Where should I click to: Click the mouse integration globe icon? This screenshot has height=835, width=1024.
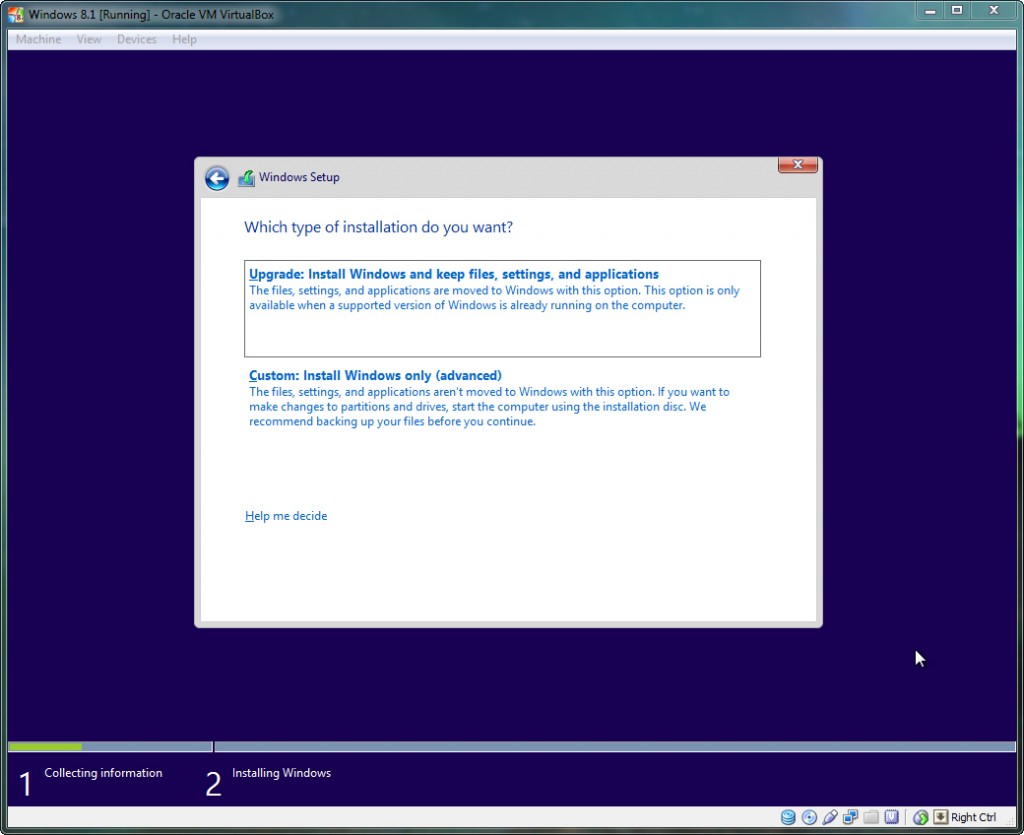click(x=921, y=817)
